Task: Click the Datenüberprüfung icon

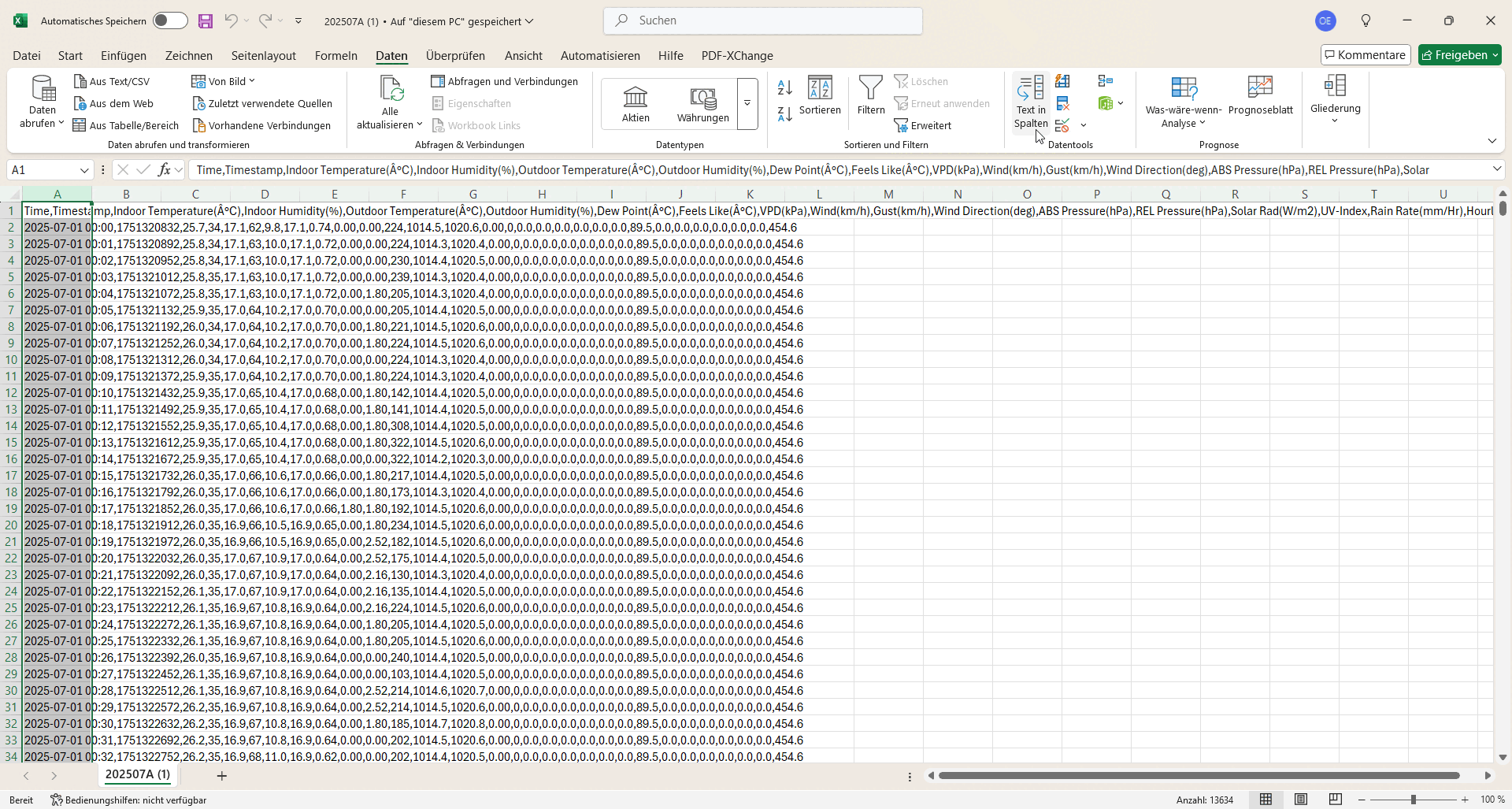Action: coord(1062,125)
